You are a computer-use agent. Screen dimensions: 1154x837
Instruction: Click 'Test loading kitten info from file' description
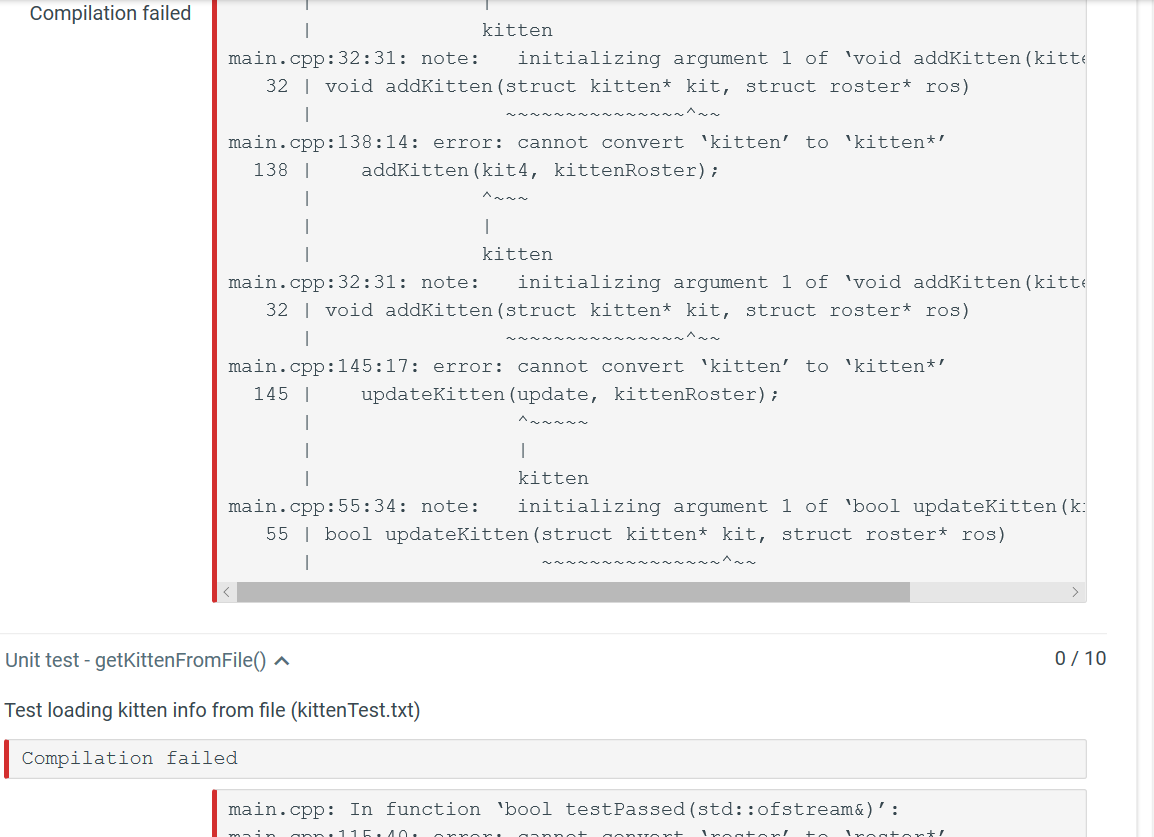[212, 710]
